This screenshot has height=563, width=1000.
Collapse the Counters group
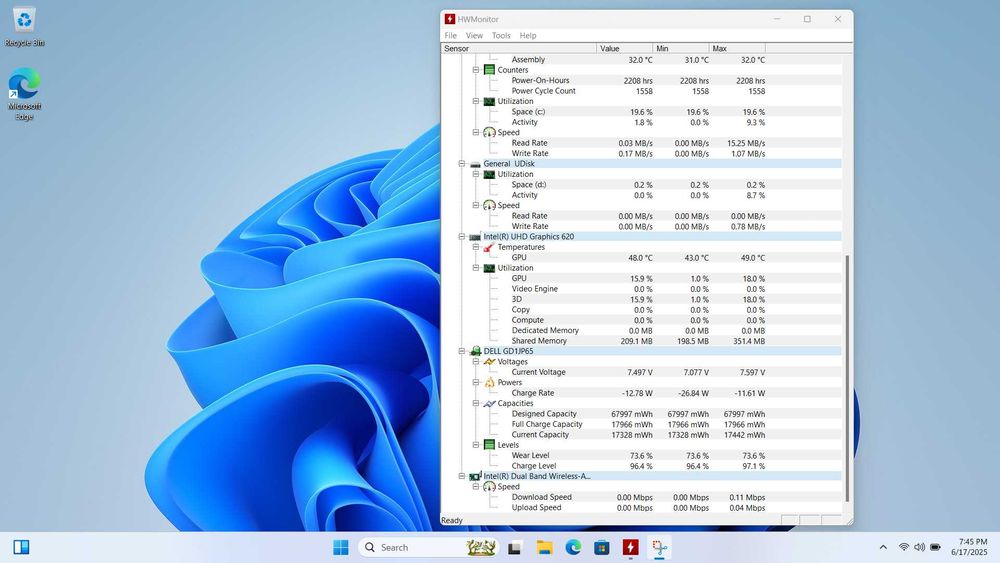pos(476,70)
